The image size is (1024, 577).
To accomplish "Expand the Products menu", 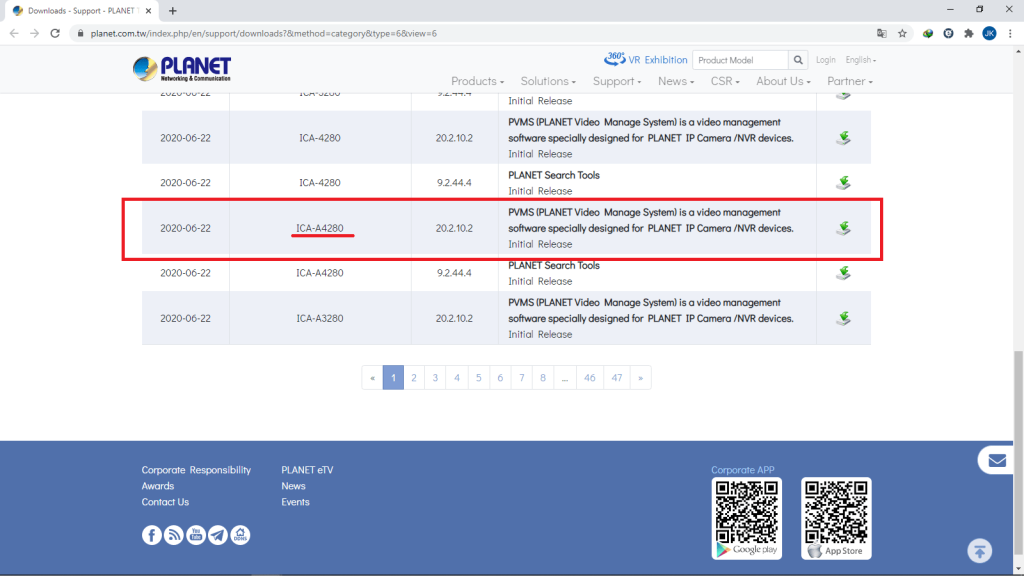I will (x=477, y=81).
